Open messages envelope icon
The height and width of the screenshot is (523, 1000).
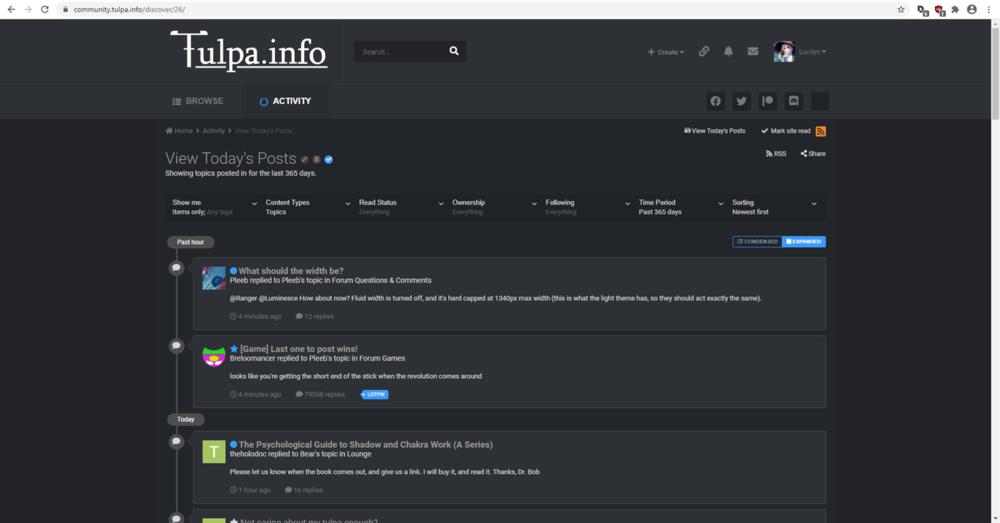(x=753, y=51)
